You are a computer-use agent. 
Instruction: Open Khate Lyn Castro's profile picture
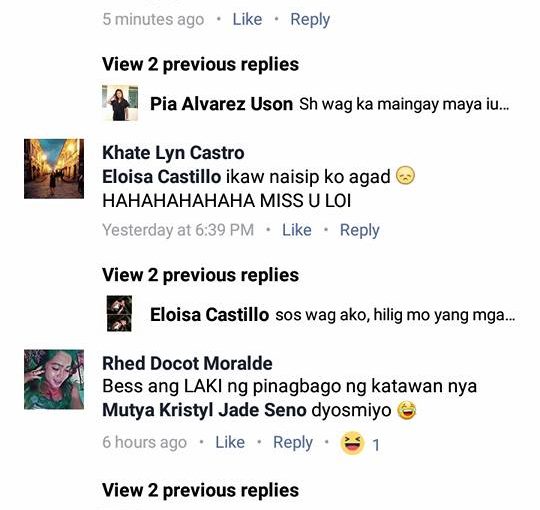tap(54, 169)
